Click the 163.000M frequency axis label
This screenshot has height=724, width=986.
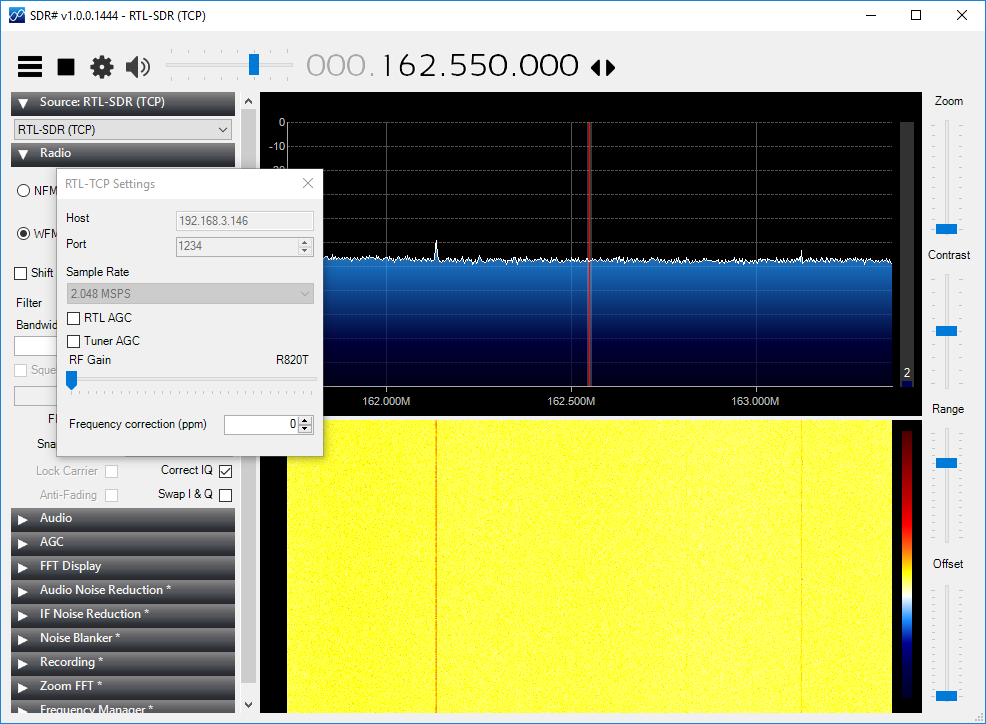coord(755,401)
